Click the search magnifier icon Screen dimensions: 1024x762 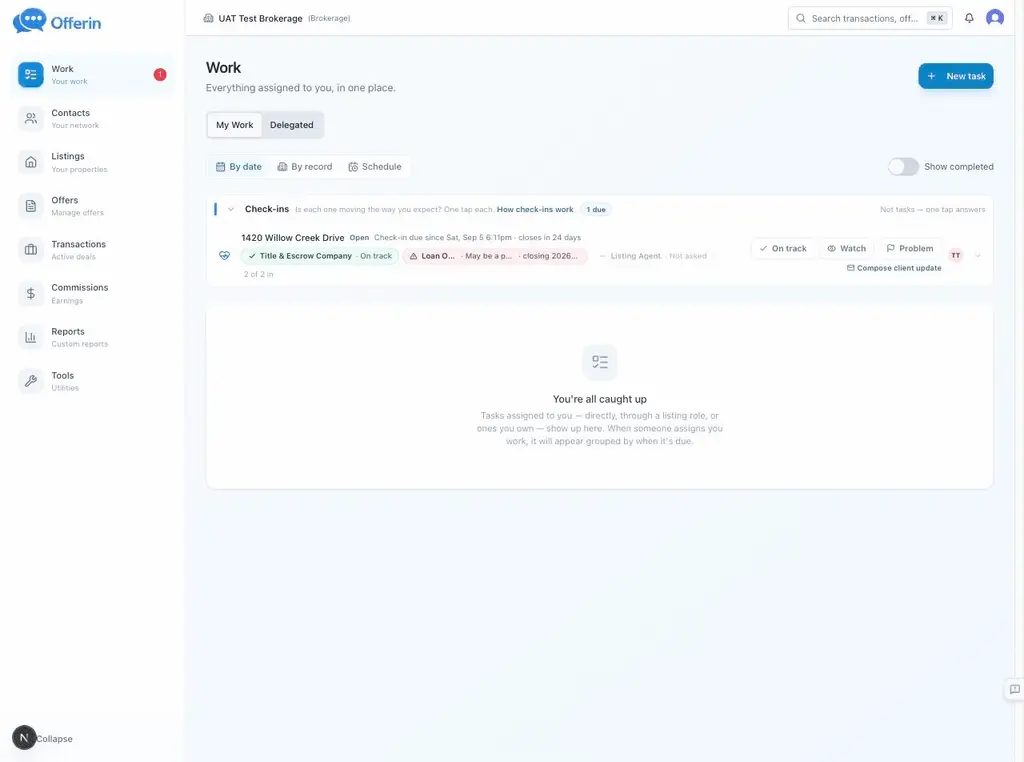tap(801, 18)
